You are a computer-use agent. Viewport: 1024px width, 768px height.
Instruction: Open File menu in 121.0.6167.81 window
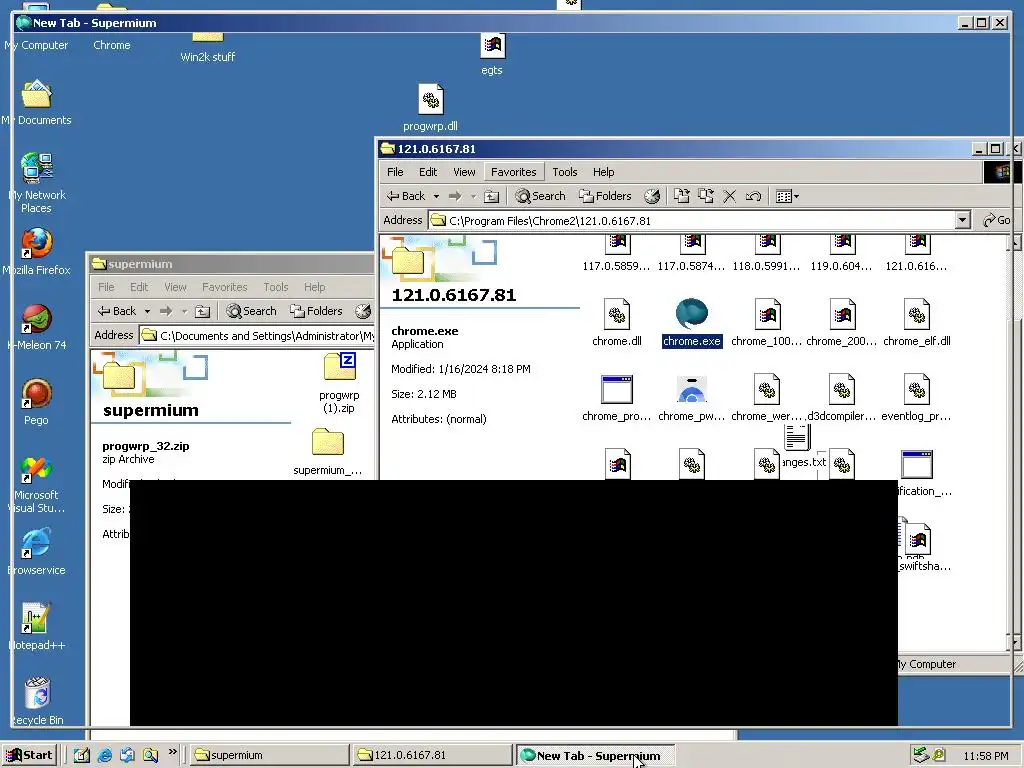click(395, 172)
